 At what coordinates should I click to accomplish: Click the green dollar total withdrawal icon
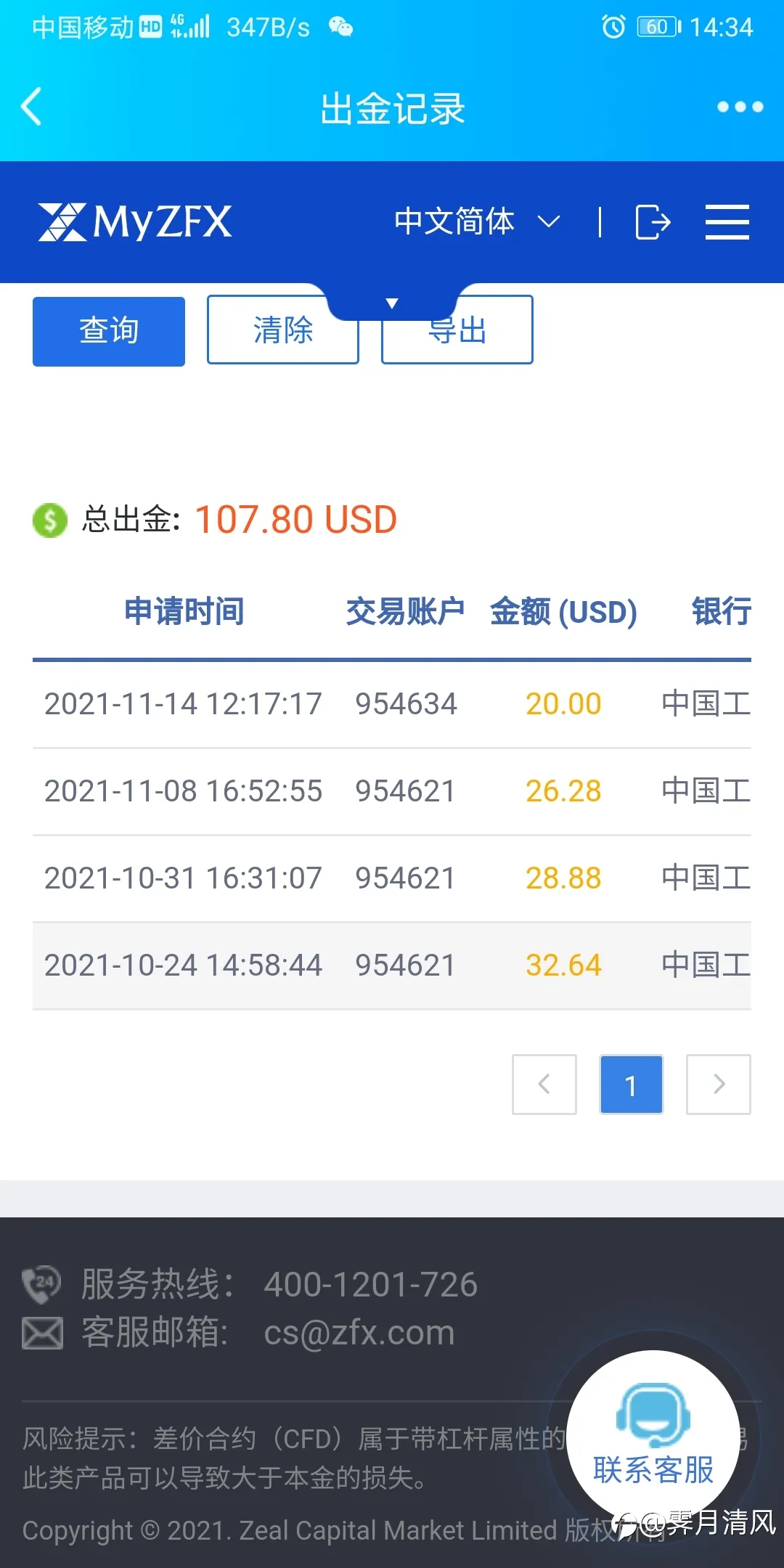point(50,520)
